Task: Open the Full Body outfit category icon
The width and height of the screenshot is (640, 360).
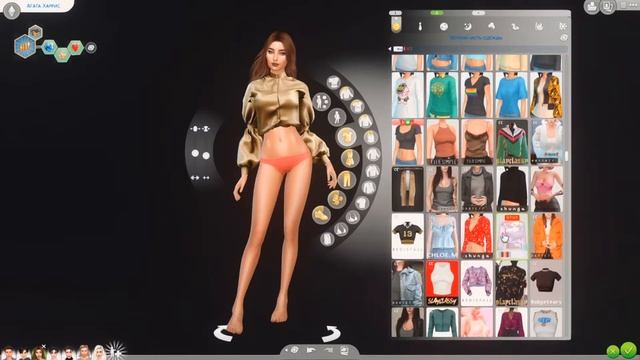Action: point(350,158)
